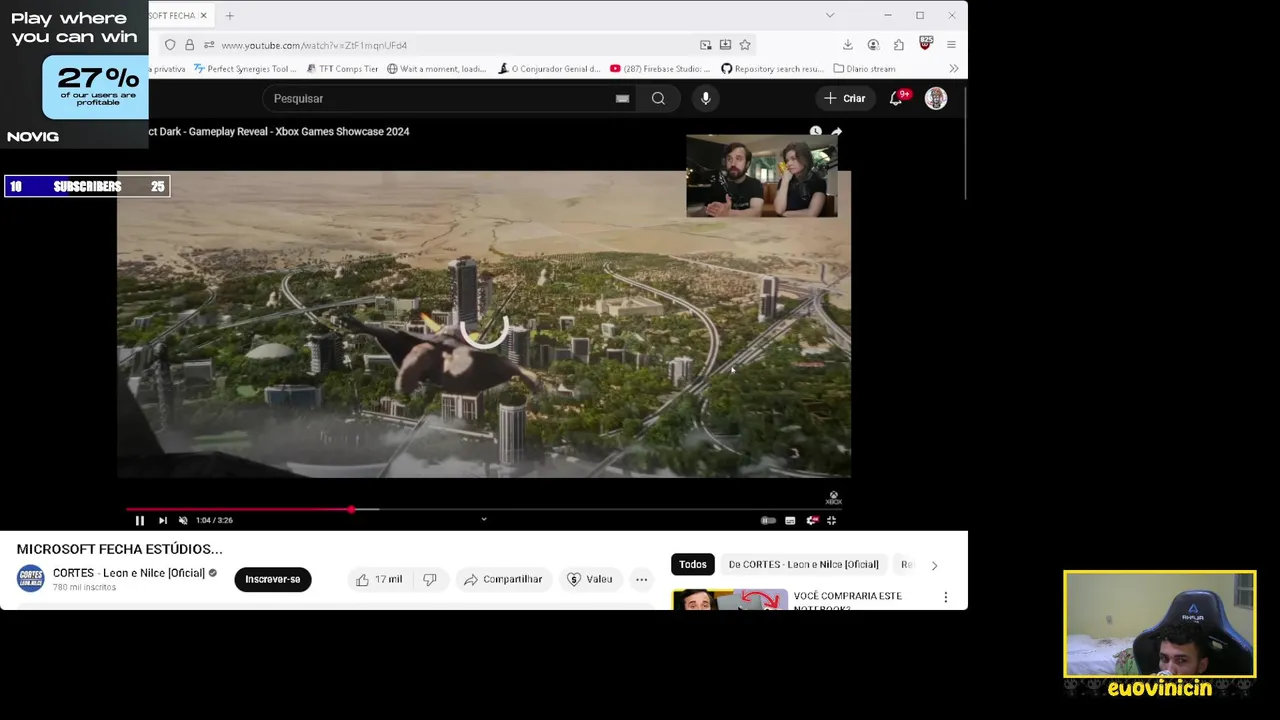1280x720 pixels.
Task: Seek on the red progress bar
Action: click(484, 509)
